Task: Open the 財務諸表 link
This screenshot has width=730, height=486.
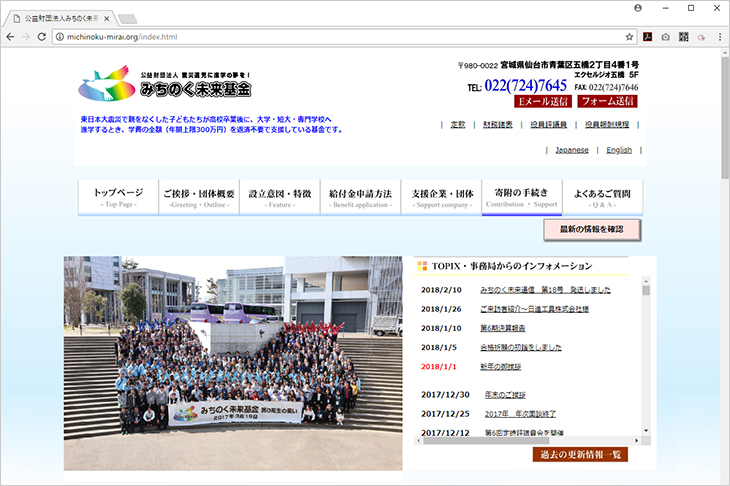Action: [497, 125]
